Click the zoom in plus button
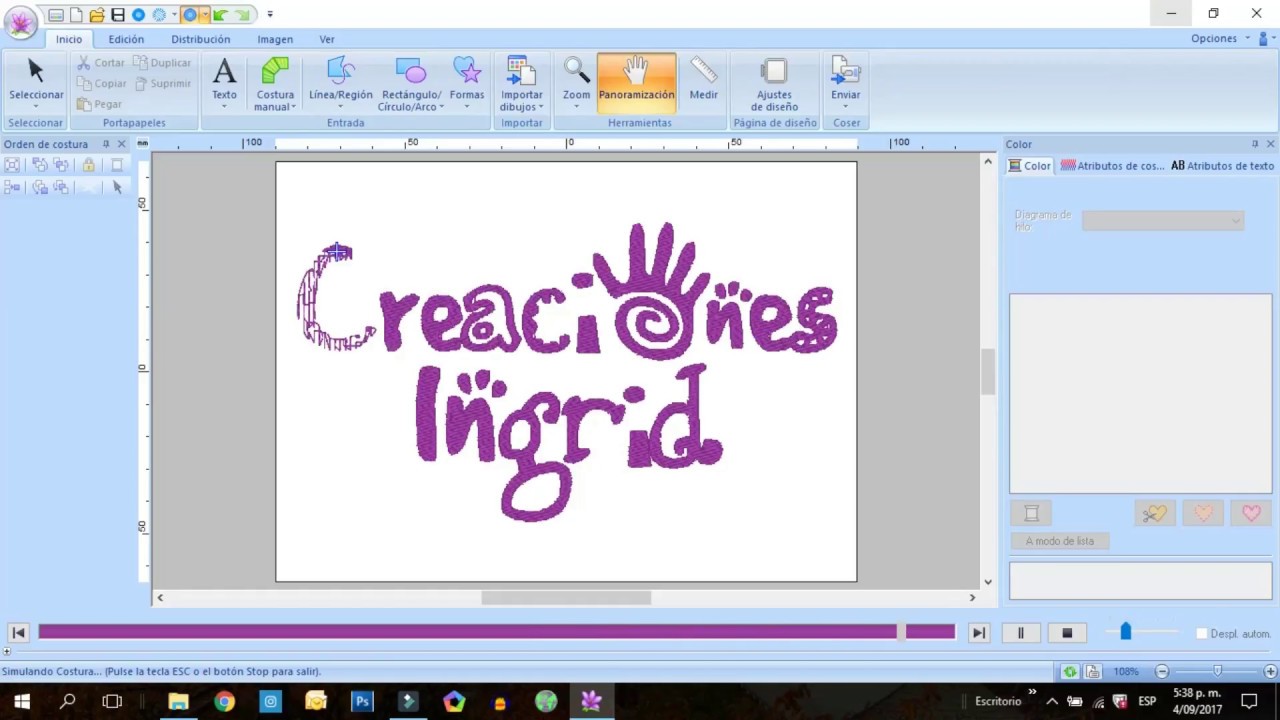Screen dimensions: 1280x720 1270,672
